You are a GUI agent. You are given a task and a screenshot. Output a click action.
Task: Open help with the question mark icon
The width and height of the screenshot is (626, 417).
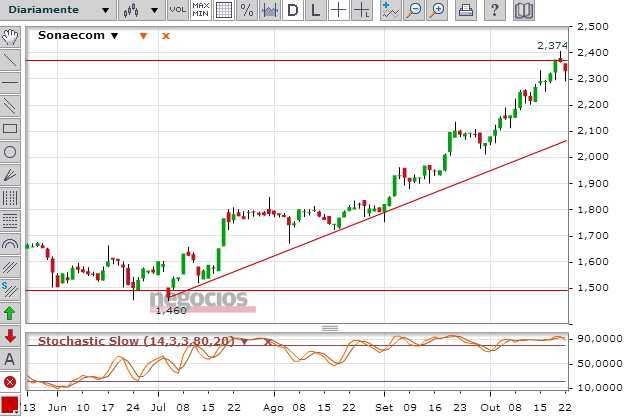pyautogui.click(x=494, y=10)
